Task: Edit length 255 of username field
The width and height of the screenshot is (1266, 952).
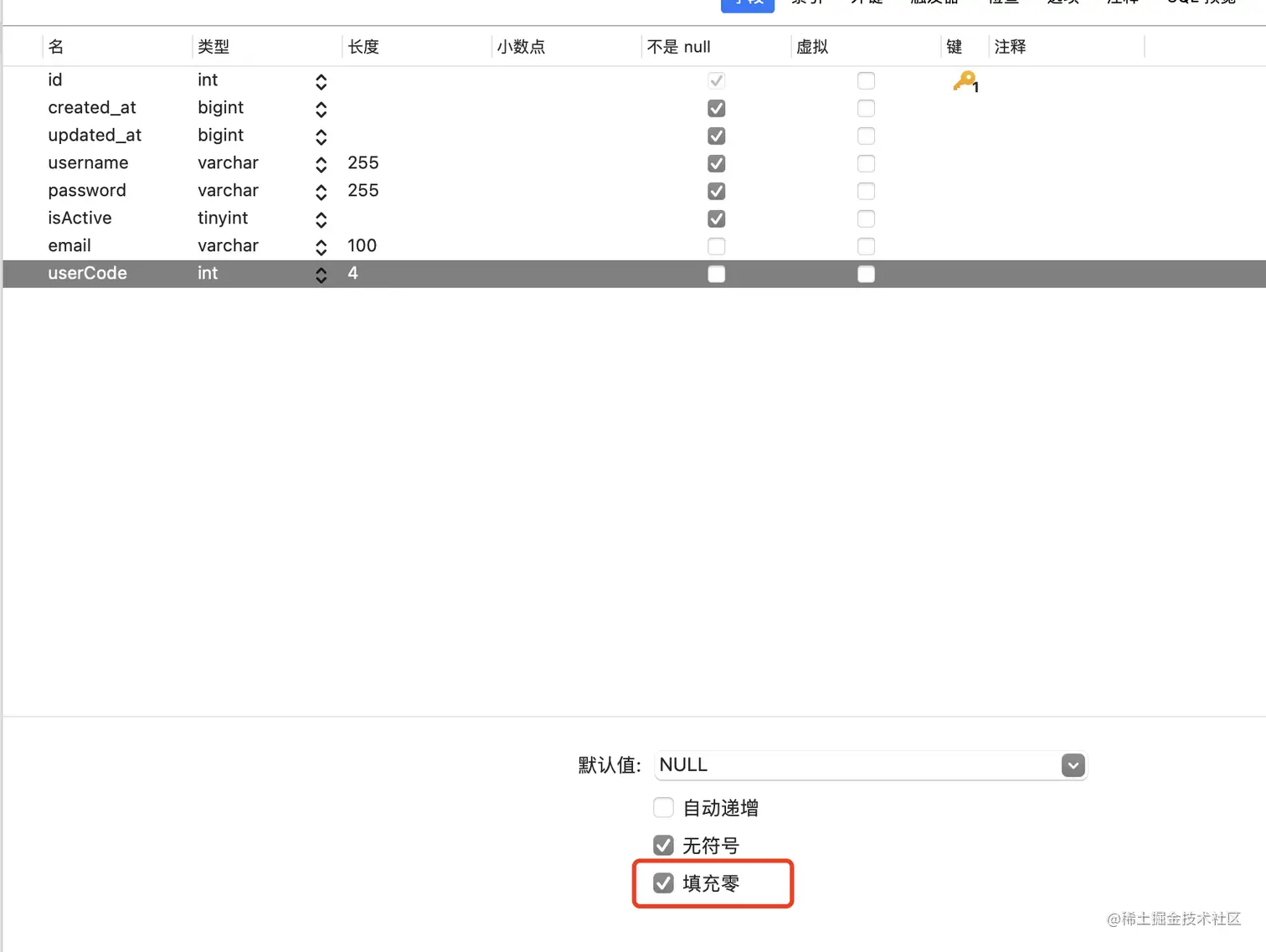Action: [x=363, y=162]
